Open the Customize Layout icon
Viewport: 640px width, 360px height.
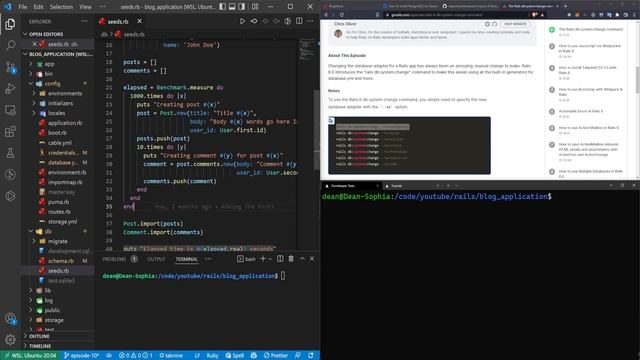(x=255, y=7)
